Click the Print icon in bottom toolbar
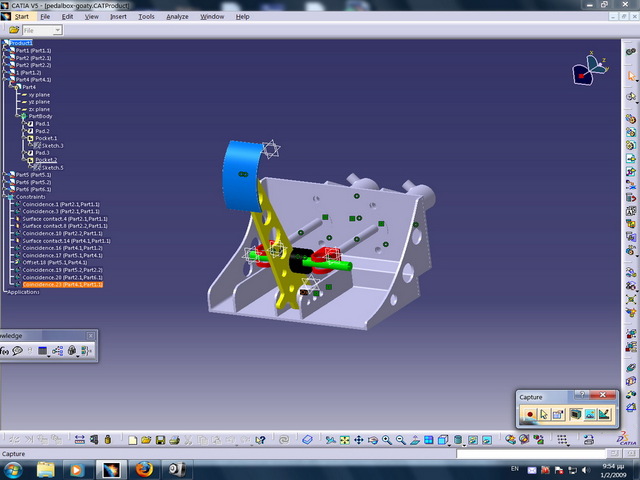Image resolution: width=640 pixels, height=480 pixels. pyautogui.click(x=175, y=440)
